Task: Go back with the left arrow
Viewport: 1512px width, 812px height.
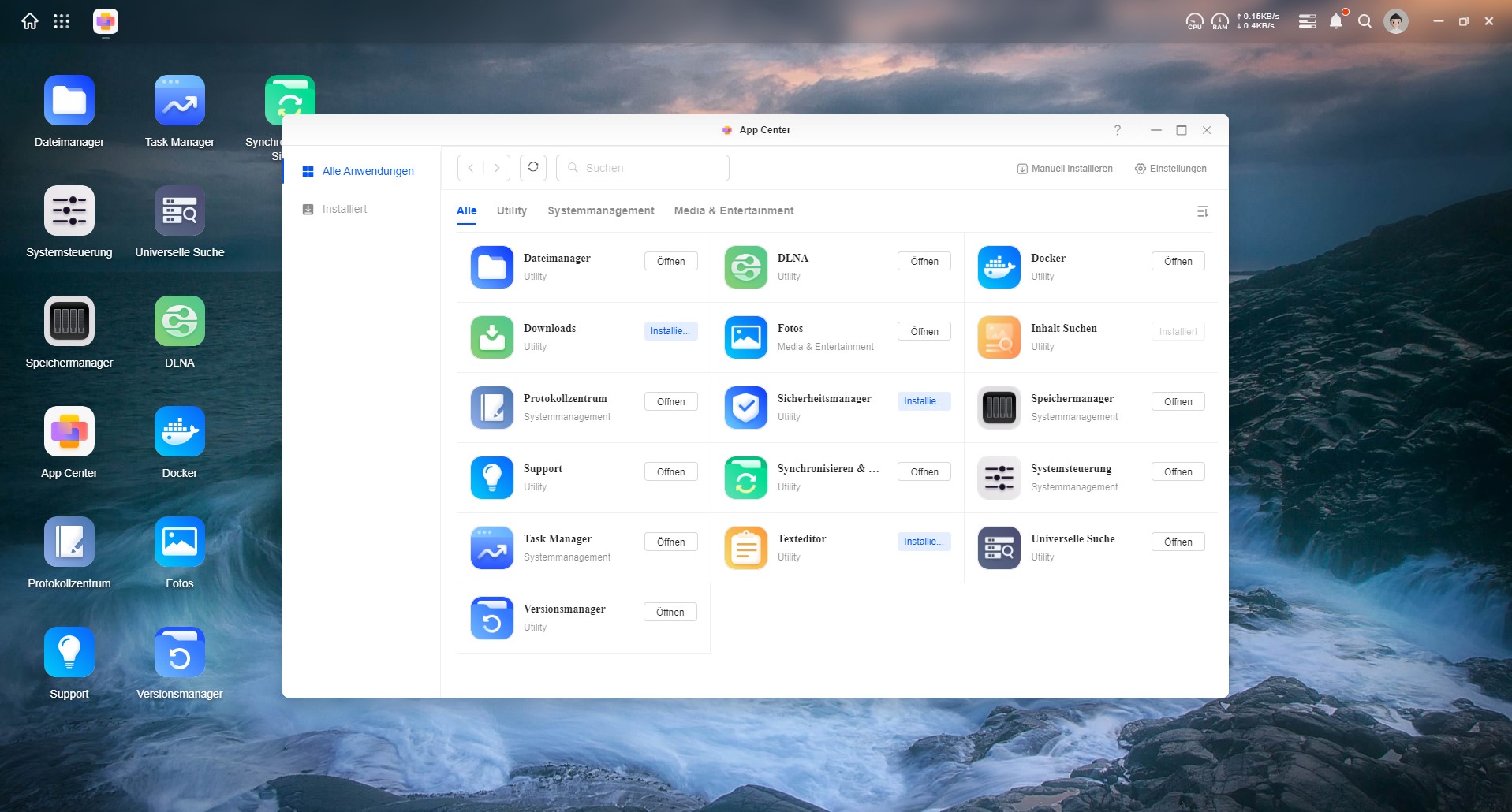Action: (x=471, y=168)
